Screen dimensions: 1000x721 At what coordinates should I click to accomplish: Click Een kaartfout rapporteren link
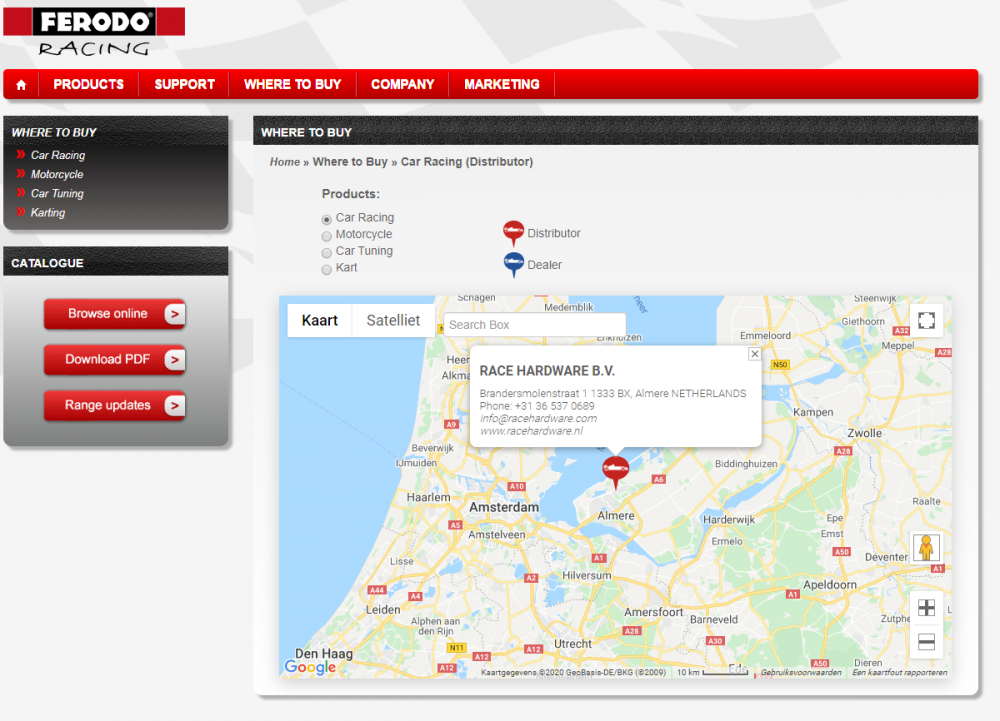pyautogui.click(x=900, y=673)
